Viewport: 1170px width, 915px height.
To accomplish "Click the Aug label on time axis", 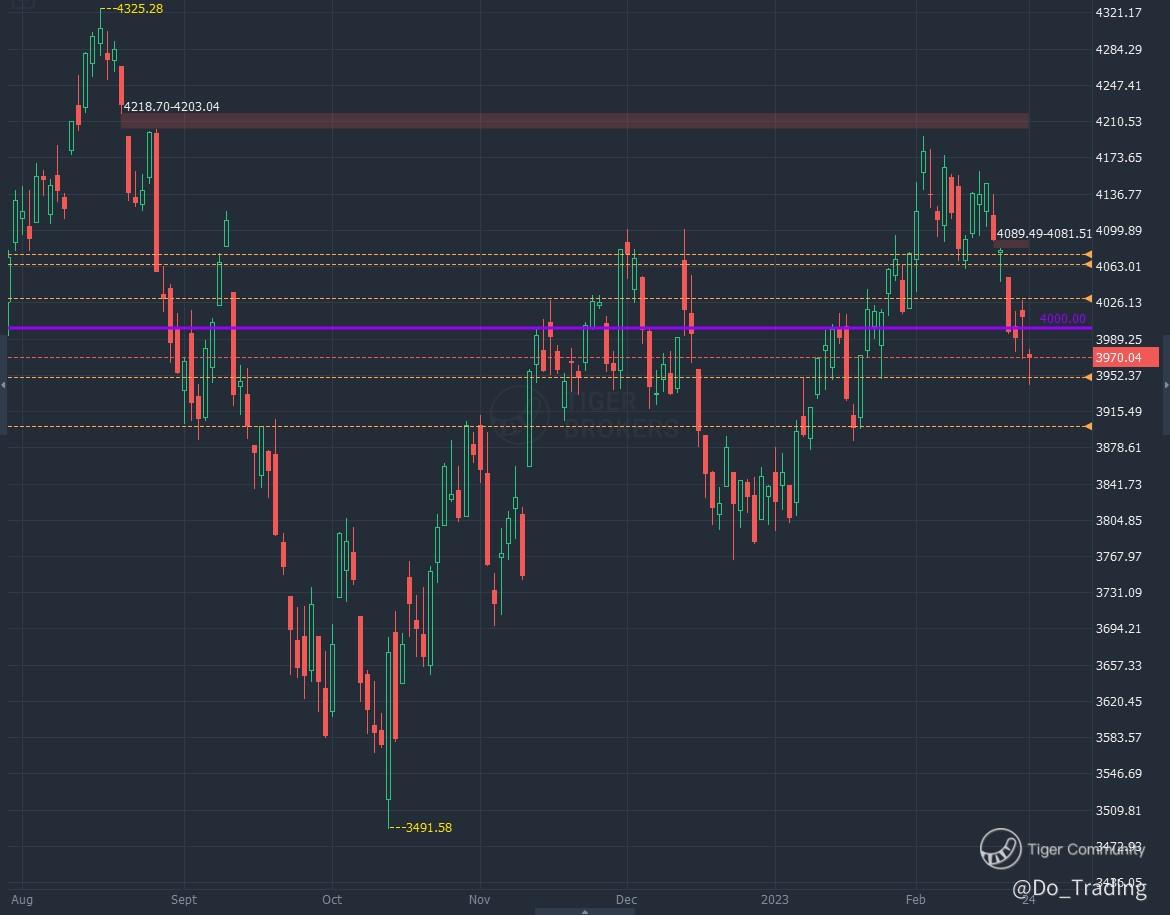I will point(22,899).
